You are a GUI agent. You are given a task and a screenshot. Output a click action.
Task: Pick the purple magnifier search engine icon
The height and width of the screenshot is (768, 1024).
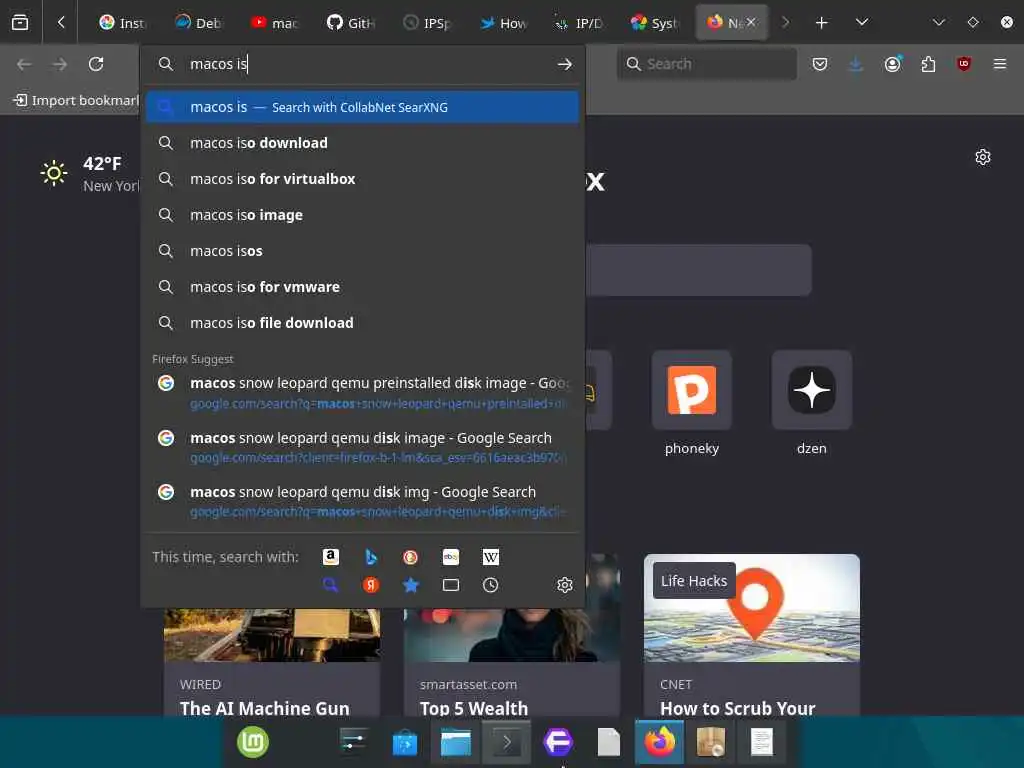tap(330, 585)
